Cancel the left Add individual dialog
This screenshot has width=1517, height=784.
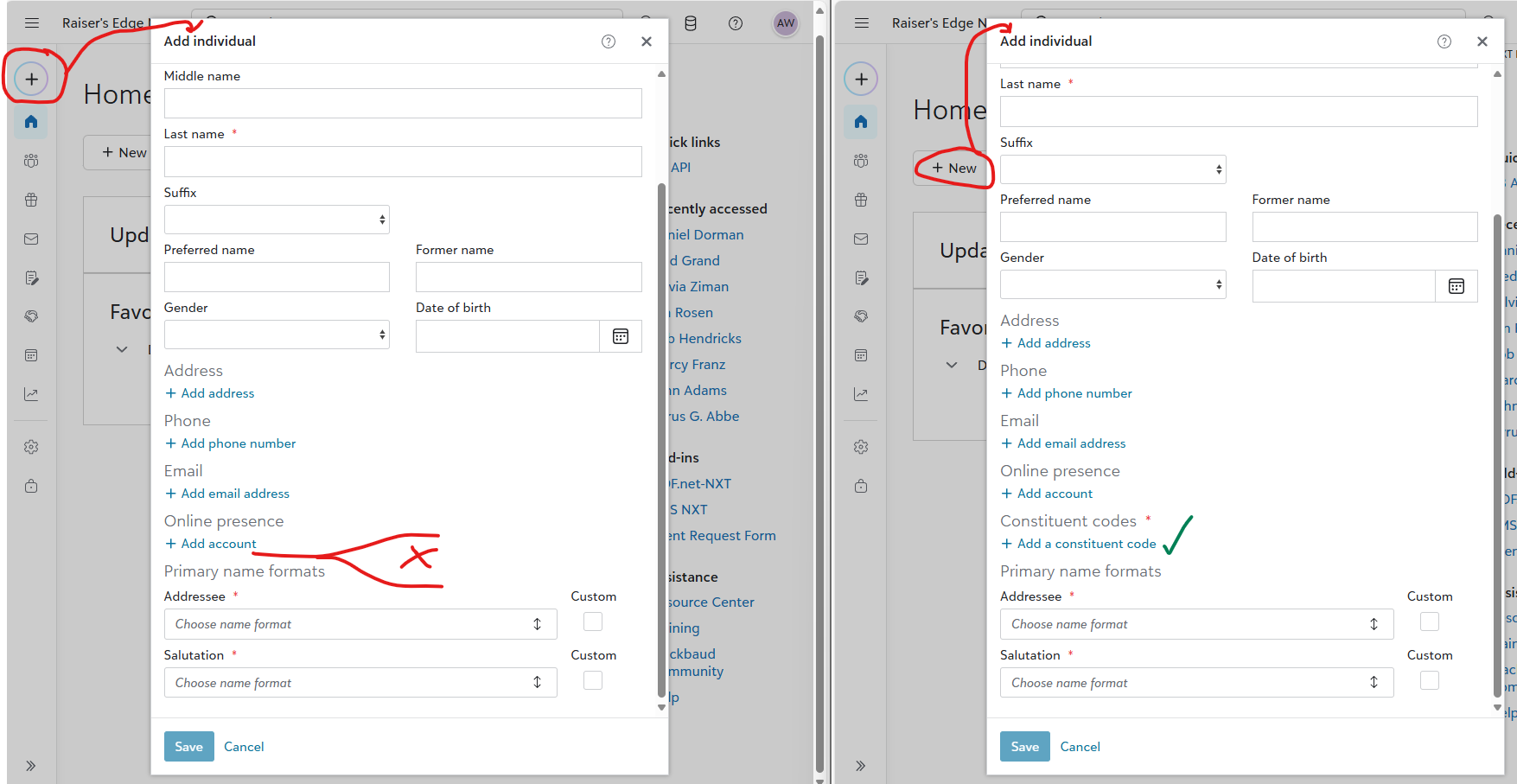coord(244,747)
